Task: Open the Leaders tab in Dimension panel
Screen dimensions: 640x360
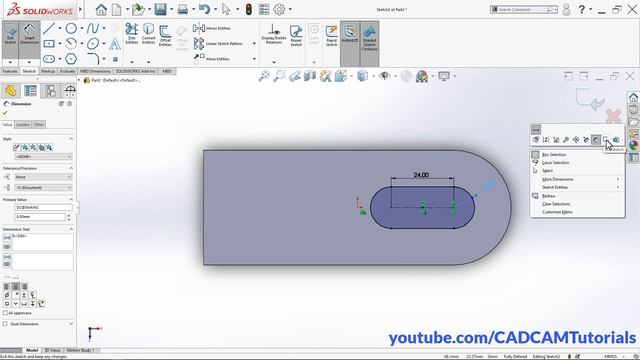Action: point(23,124)
